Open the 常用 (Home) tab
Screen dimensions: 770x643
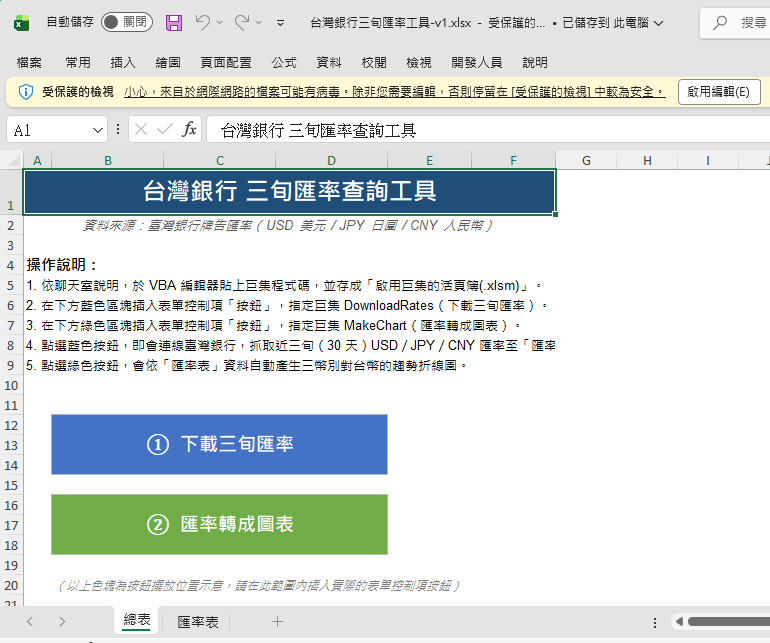point(78,62)
